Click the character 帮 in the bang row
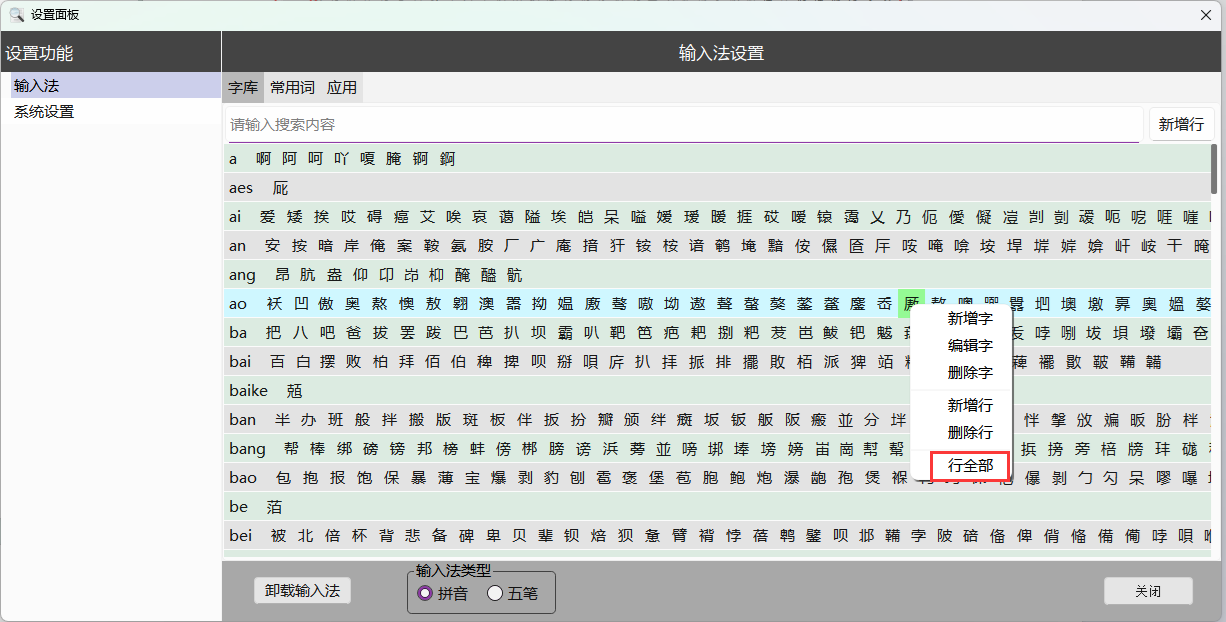The width and height of the screenshot is (1226, 622). (291, 449)
